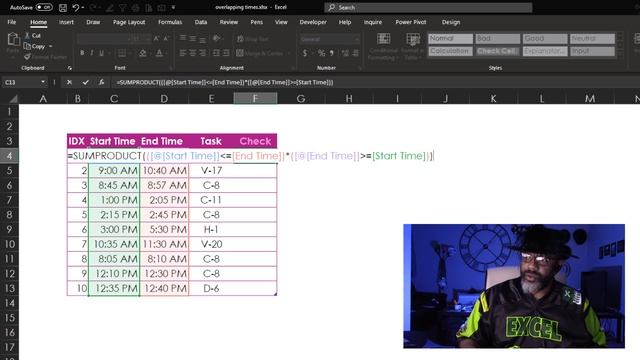Switch to the Power Pivot tab

click(x=411, y=22)
